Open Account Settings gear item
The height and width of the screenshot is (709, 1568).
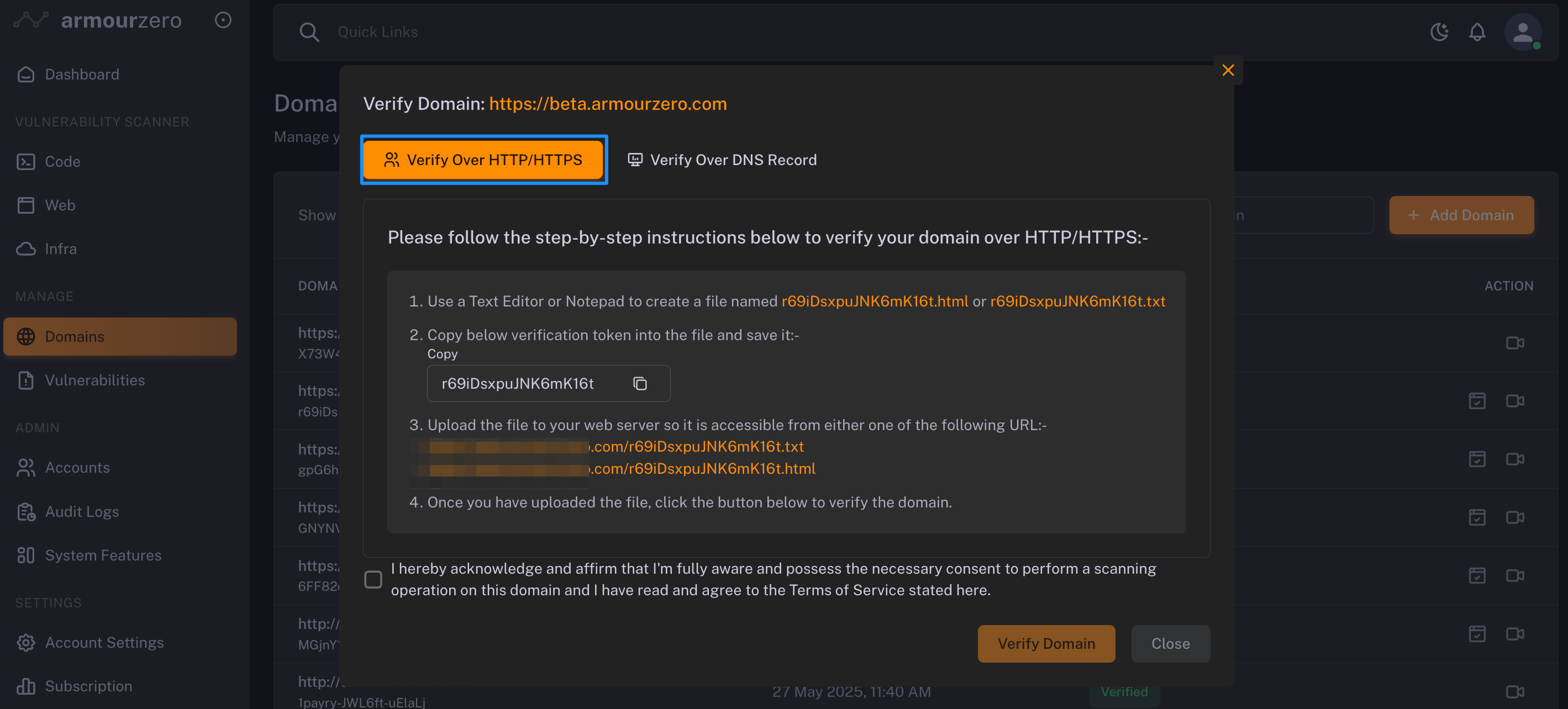[x=104, y=643]
